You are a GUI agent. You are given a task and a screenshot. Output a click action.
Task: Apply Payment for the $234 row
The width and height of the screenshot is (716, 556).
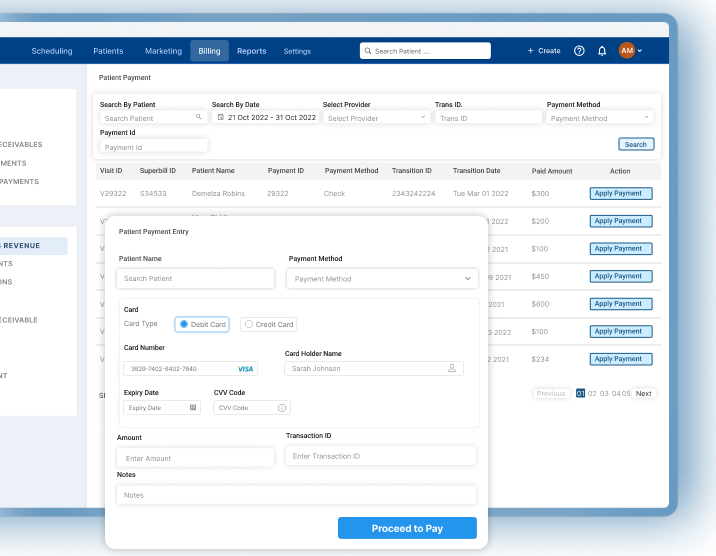coord(621,359)
